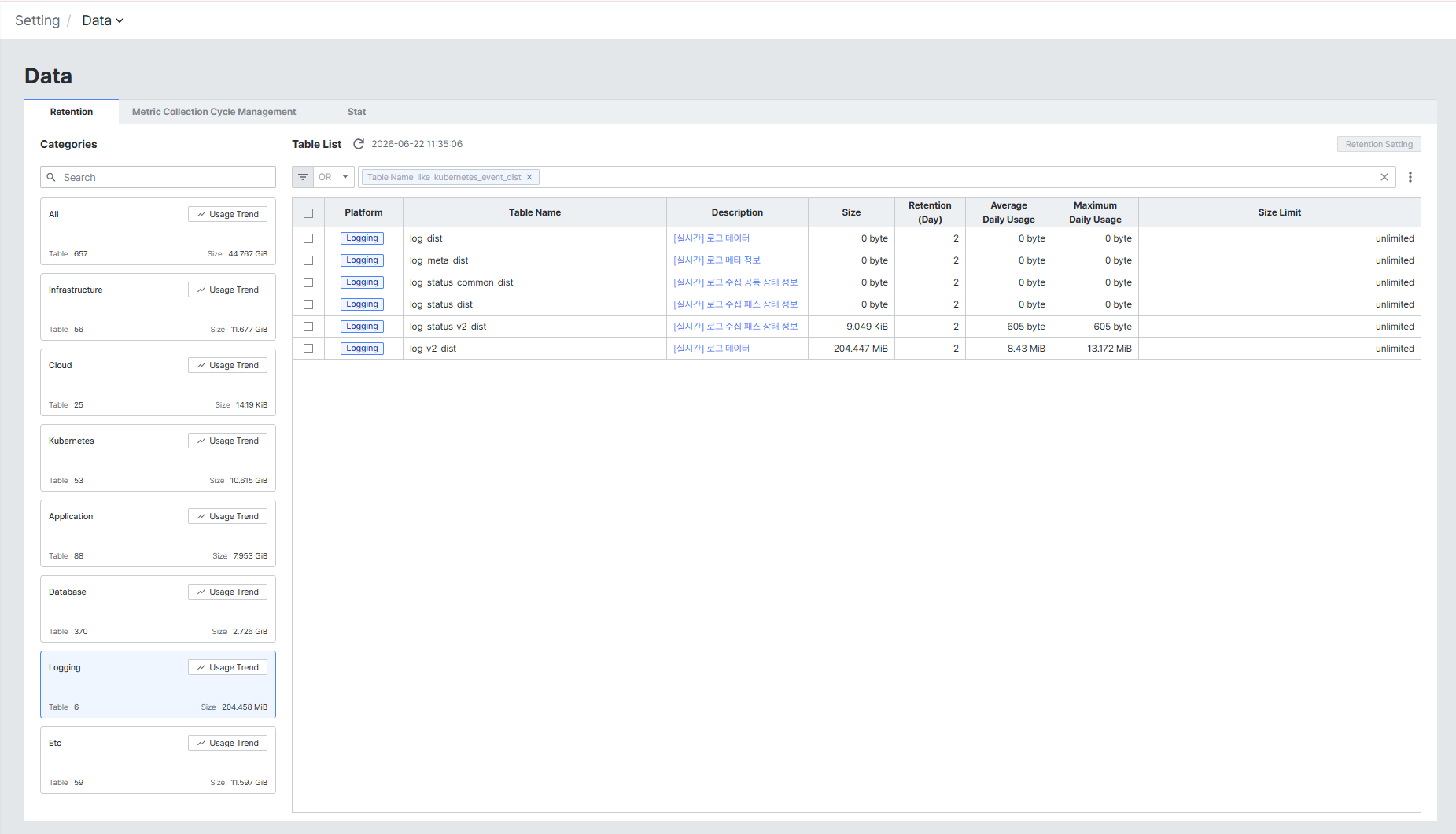Viewport: 1456px width, 834px height.
Task: Click the search magnifier icon in Categories
Action: 51,177
